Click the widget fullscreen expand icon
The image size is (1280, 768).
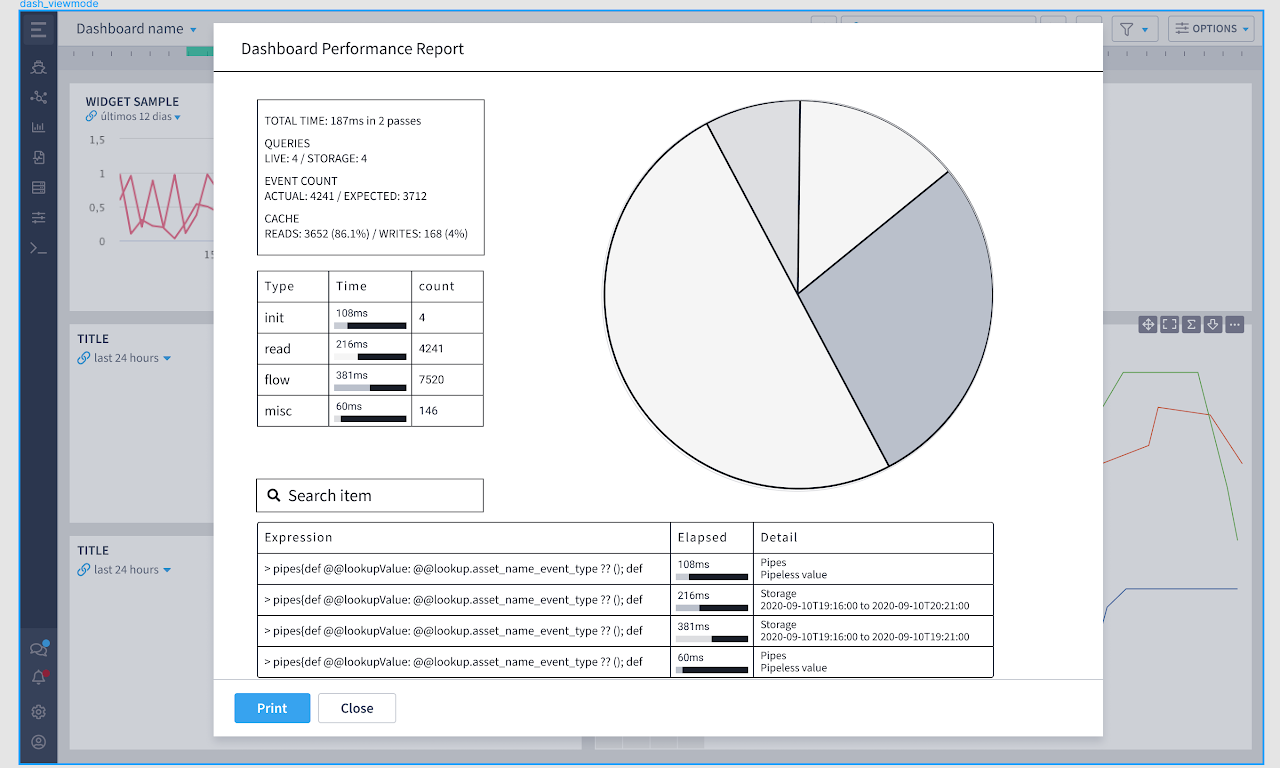[x=1169, y=324]
